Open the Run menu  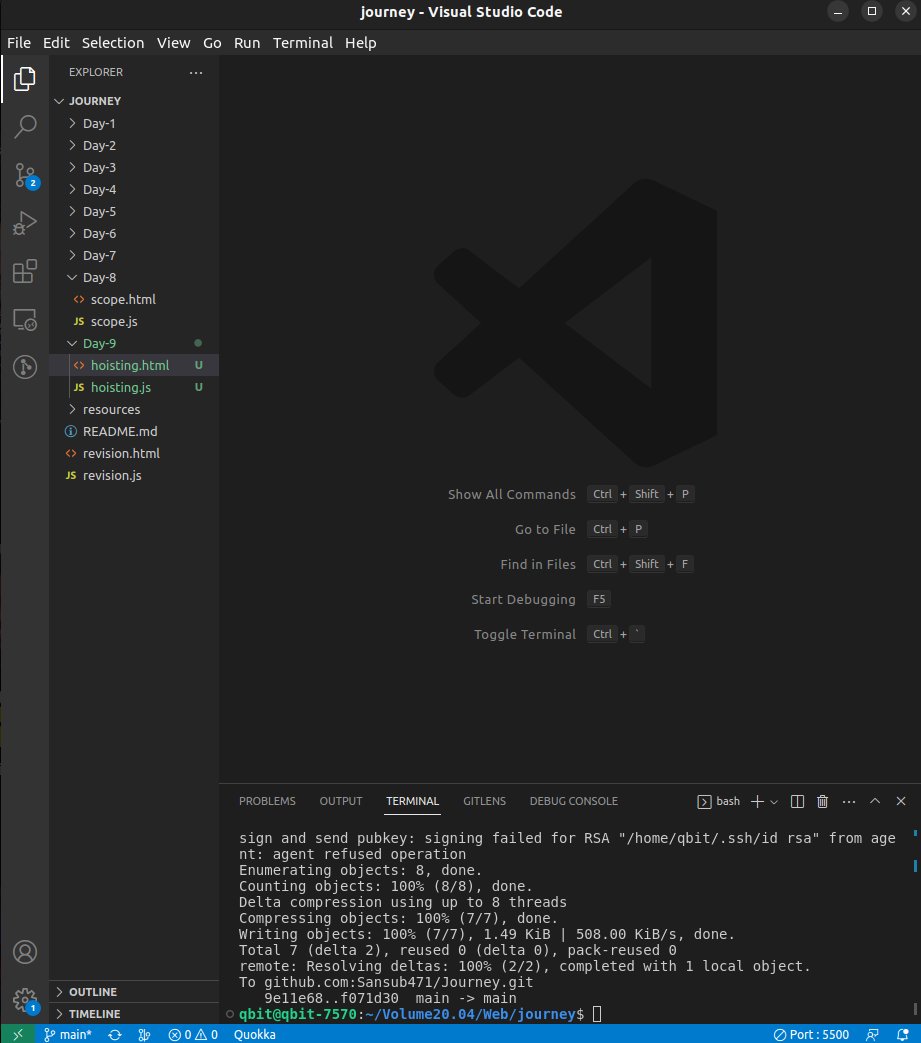pos(247,43)
